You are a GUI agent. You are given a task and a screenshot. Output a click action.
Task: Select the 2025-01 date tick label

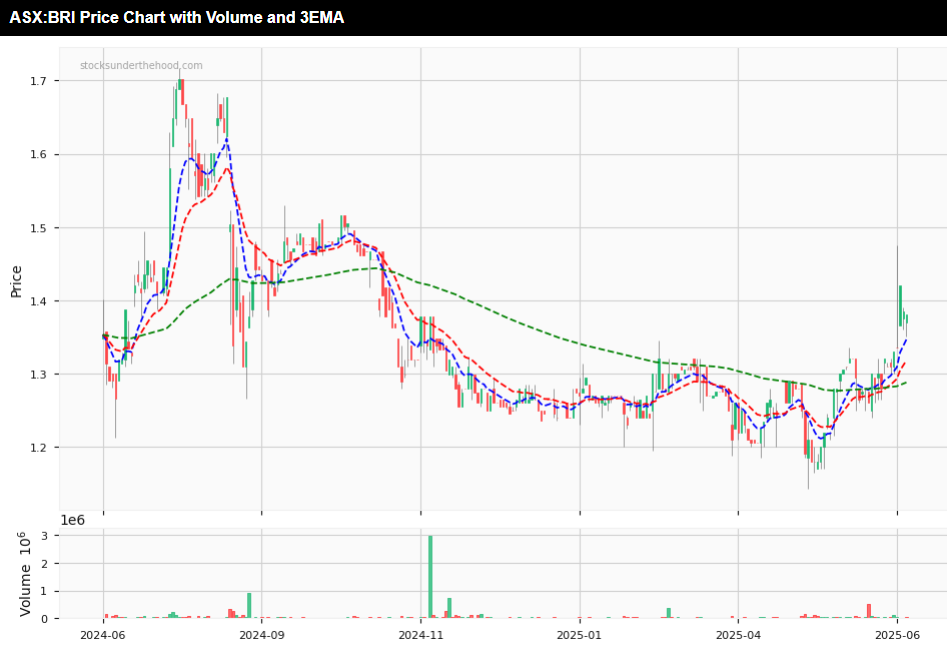click(579, 634)
